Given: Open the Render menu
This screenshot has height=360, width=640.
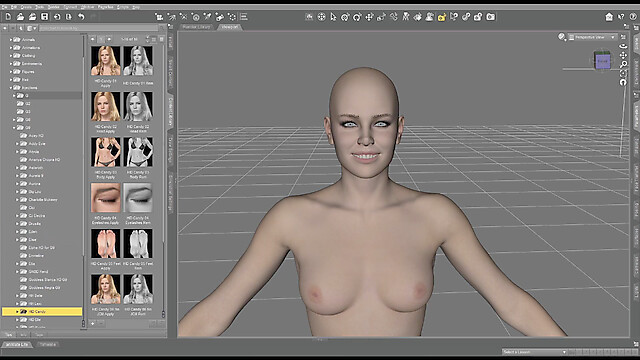Looking at the screenshot, I should tap(53, 7).
